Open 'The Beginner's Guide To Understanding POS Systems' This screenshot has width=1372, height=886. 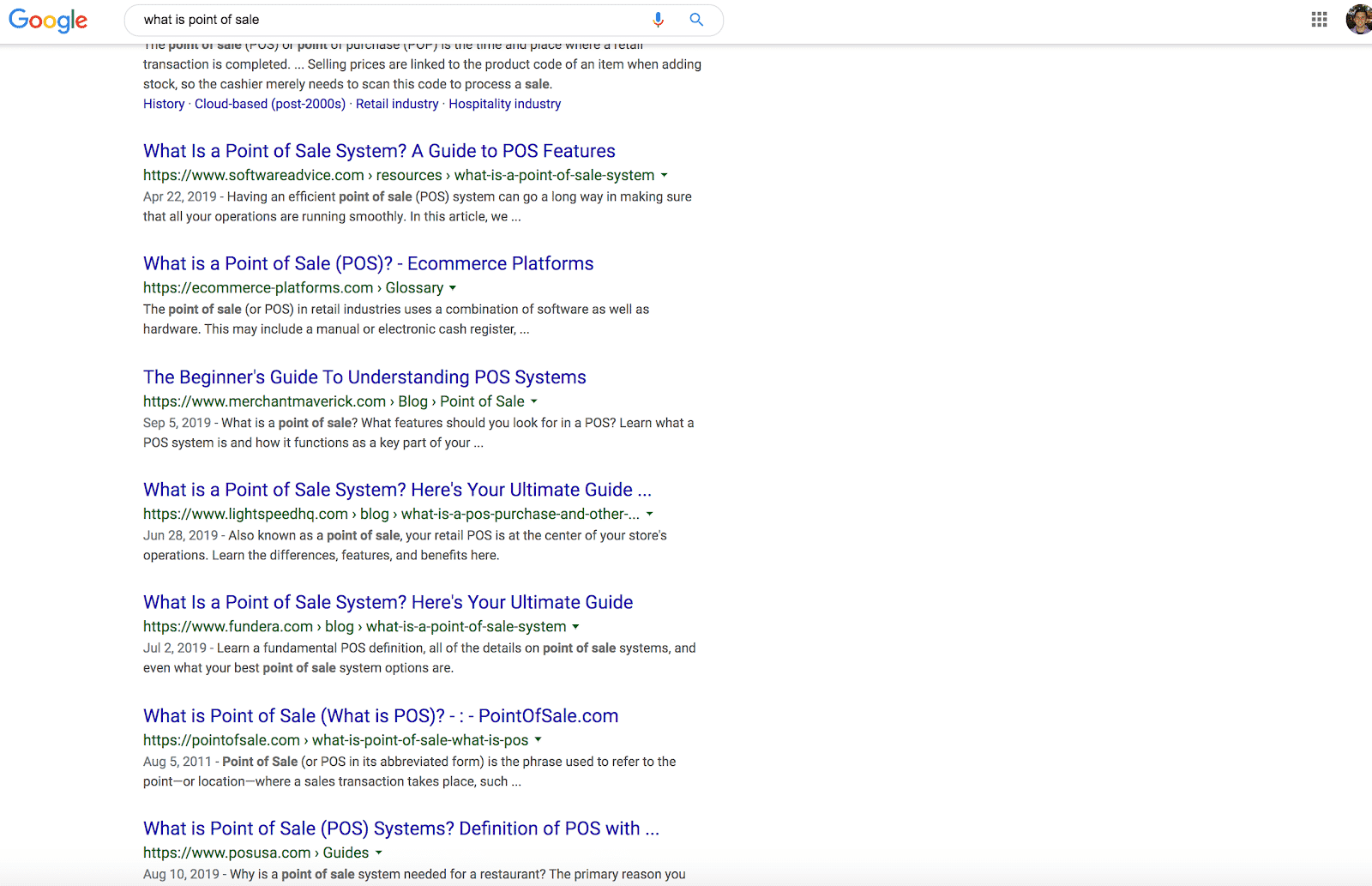click(x=364, y=377)
